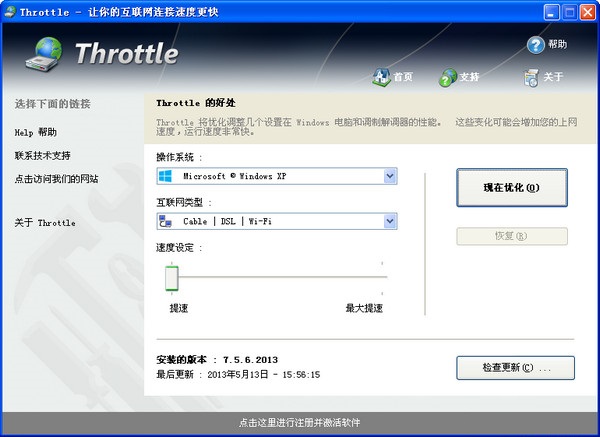Click the 现在优化 (O) button
This screenshot has height=437, width=600.
point(512,188)
